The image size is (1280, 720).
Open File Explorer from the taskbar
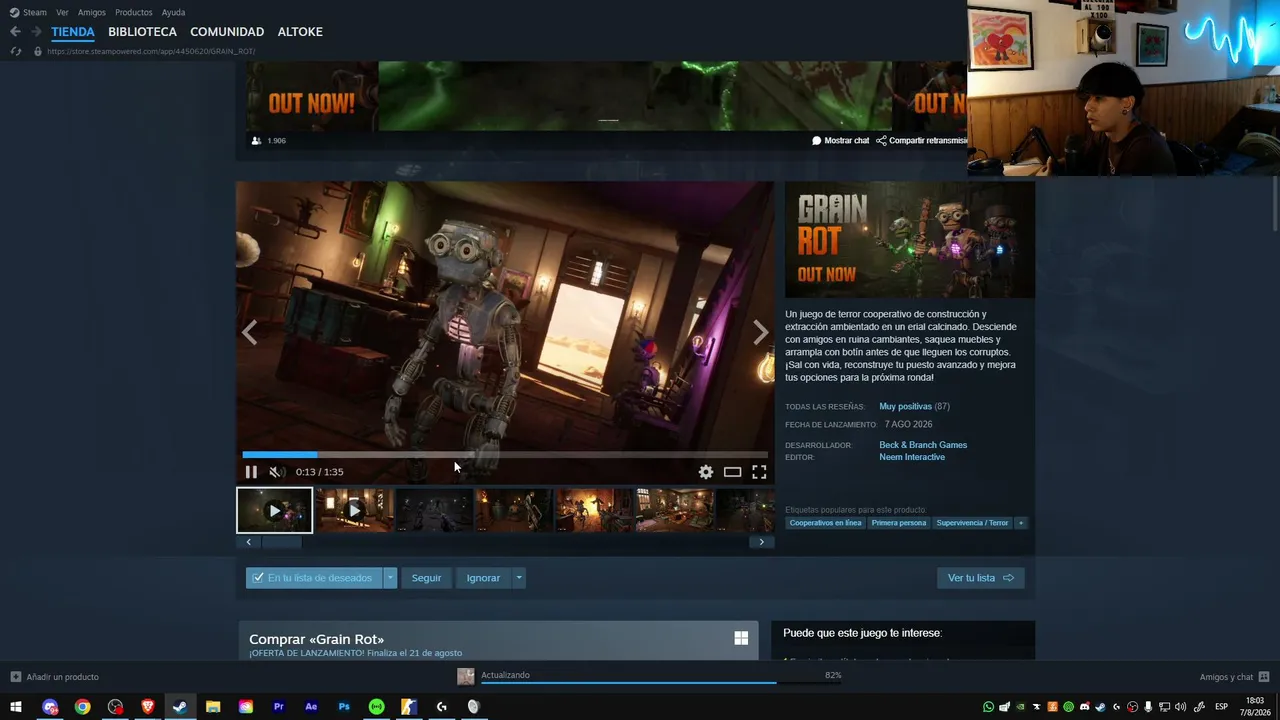tap(213, 707)
